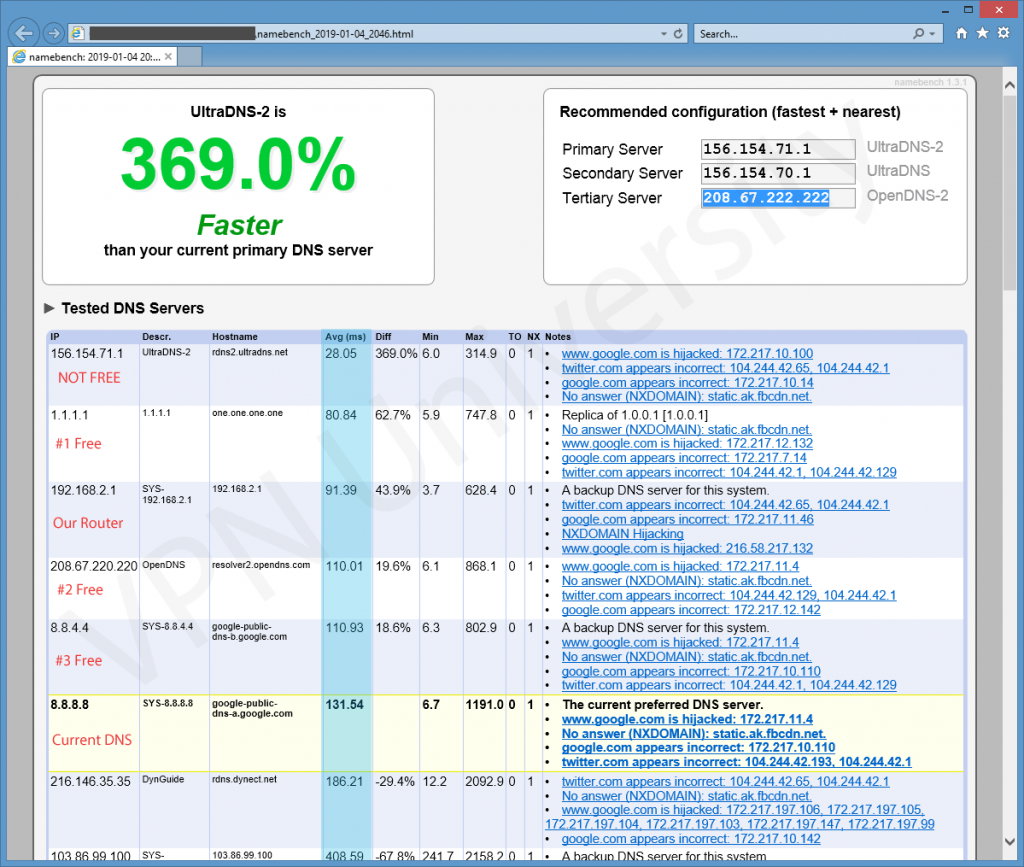The image size is (1024, 867).
Task: Refresh the page with the reload icon
Action: pyautogui.click(x=679, y=33)
